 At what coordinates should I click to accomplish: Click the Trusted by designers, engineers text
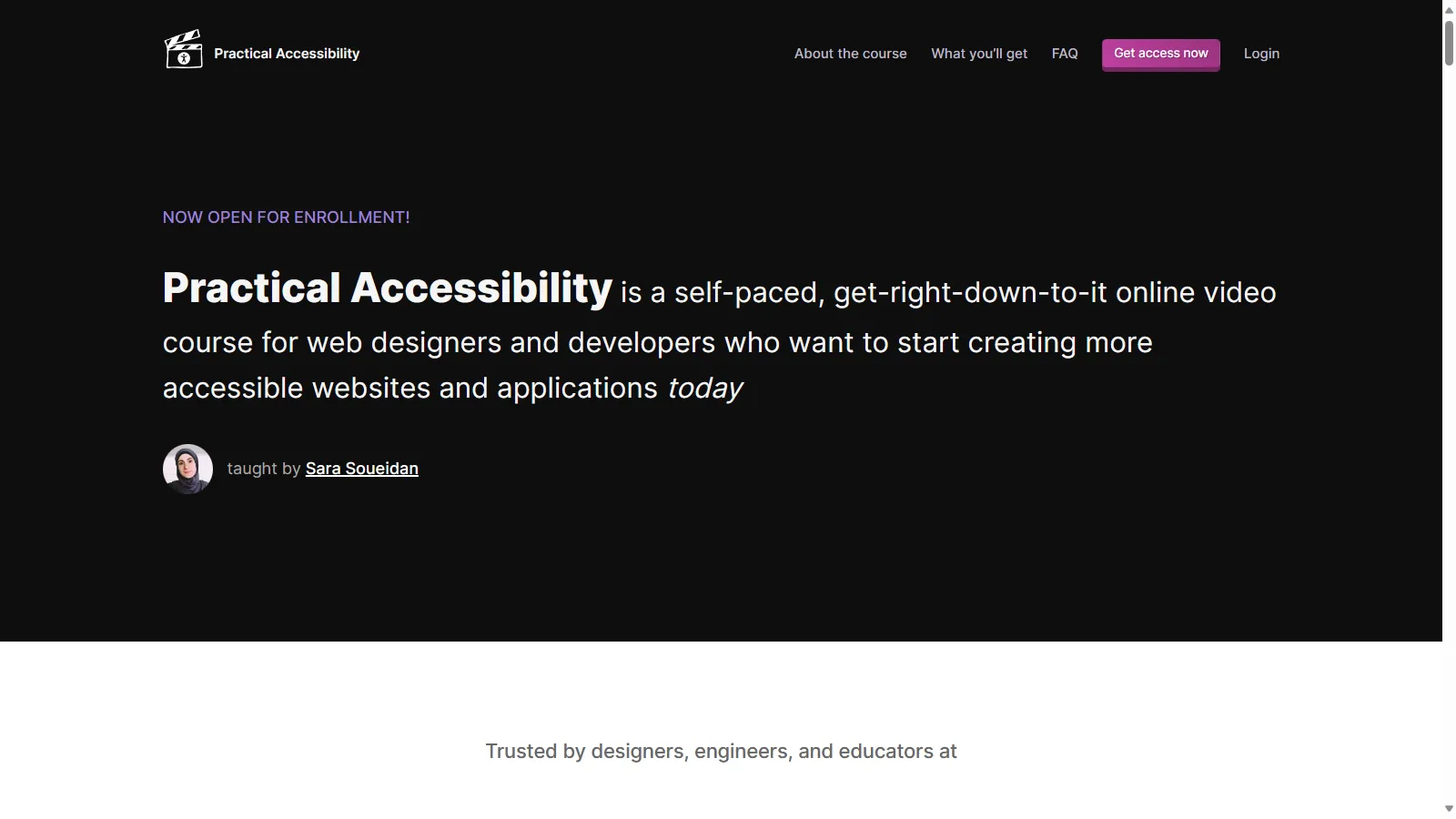click(721, 752)
